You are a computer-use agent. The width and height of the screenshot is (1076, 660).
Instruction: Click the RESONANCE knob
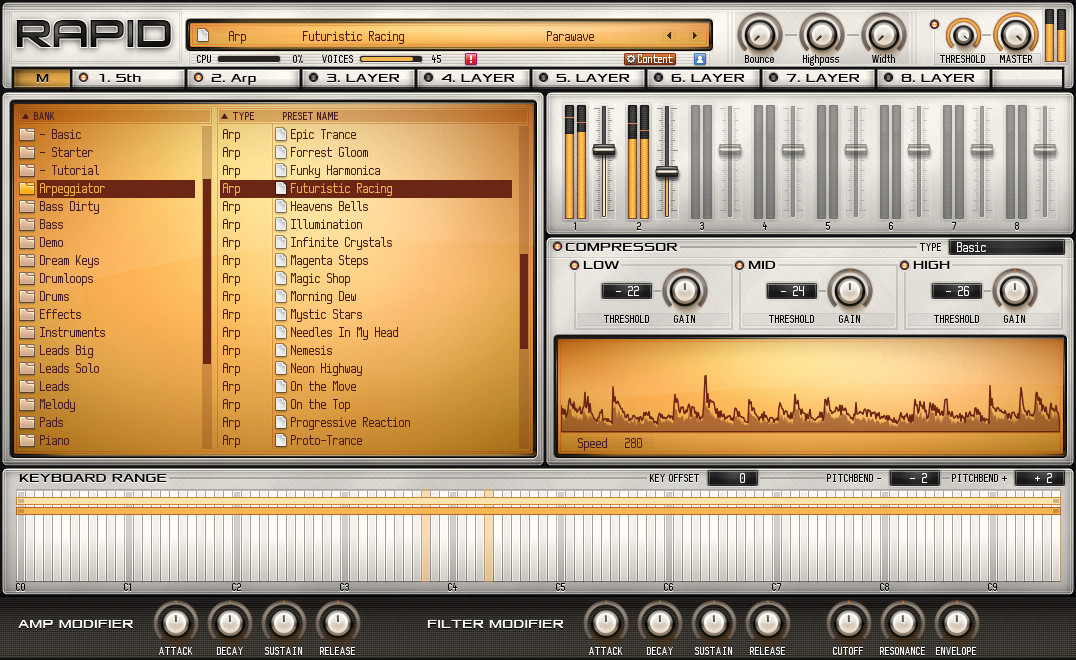coord(902,623)
